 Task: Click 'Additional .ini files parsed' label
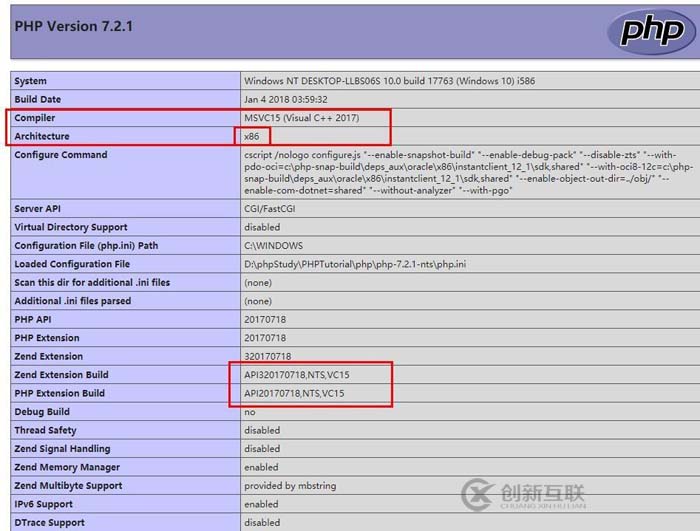tap(73, 301)
